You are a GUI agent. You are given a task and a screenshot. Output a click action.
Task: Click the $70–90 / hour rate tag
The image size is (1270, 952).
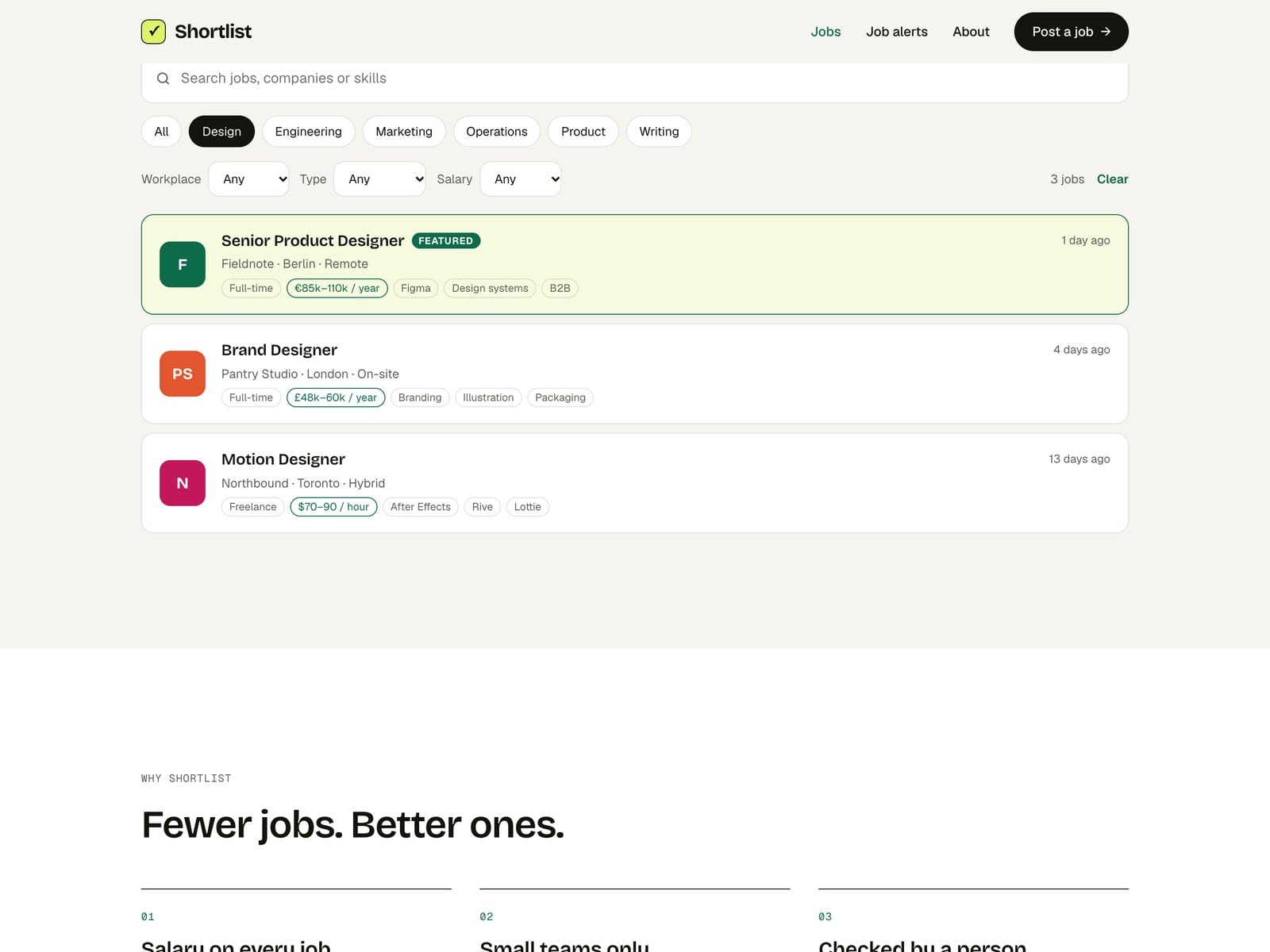[x=333, y=507]
